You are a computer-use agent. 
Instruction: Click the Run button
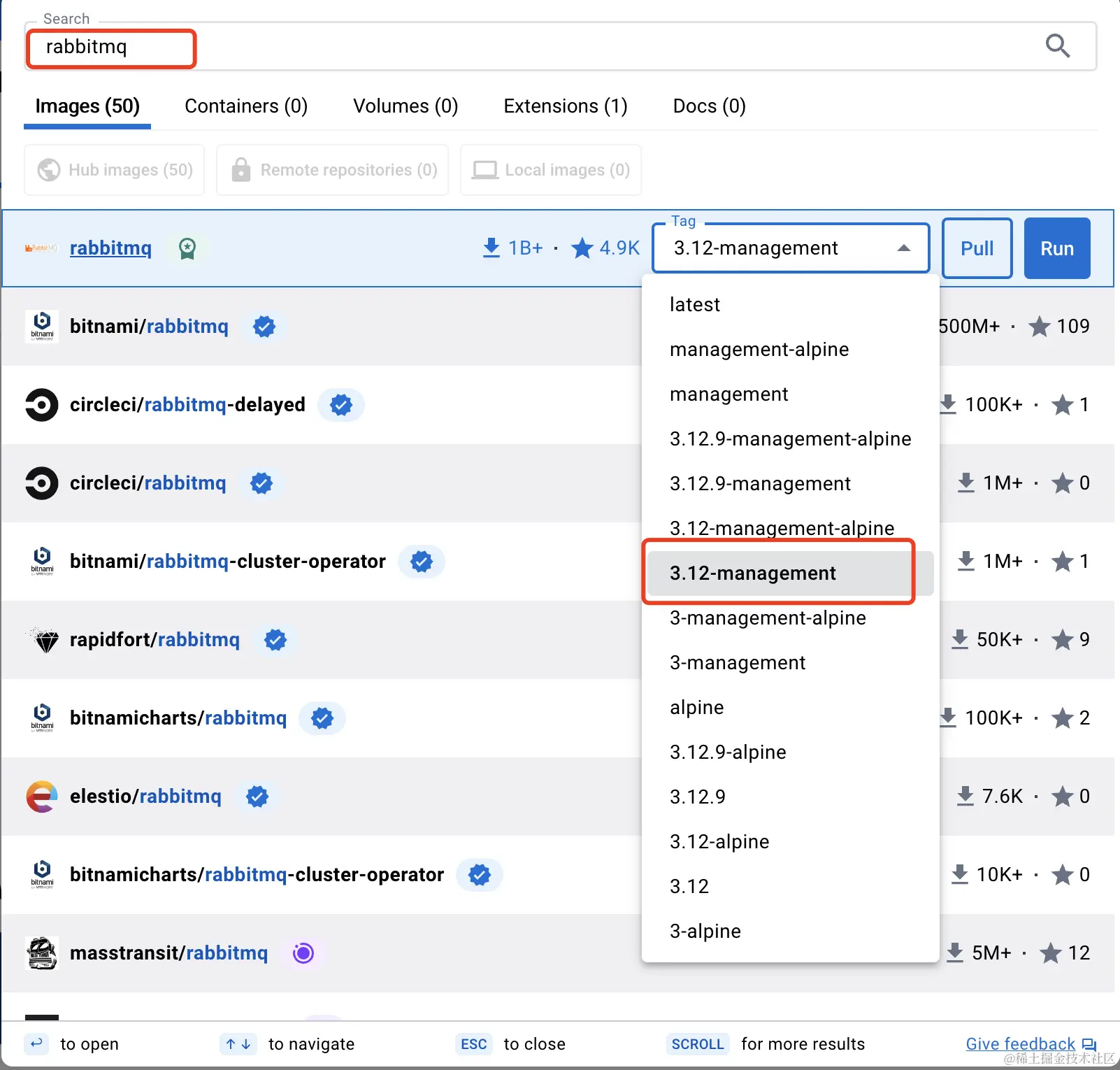[x=1057, y=248]
